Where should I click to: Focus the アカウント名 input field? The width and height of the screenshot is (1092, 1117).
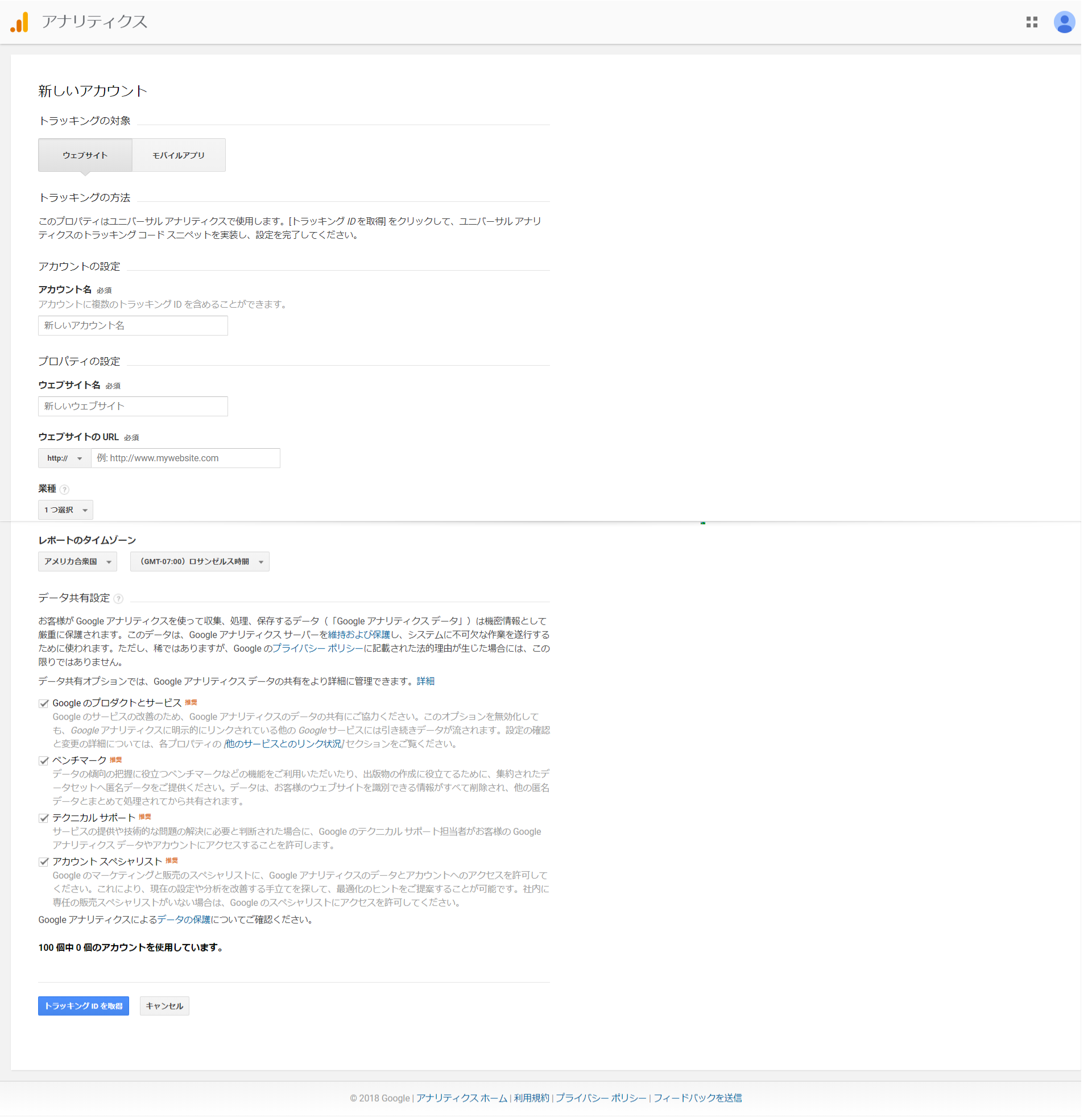133,325
